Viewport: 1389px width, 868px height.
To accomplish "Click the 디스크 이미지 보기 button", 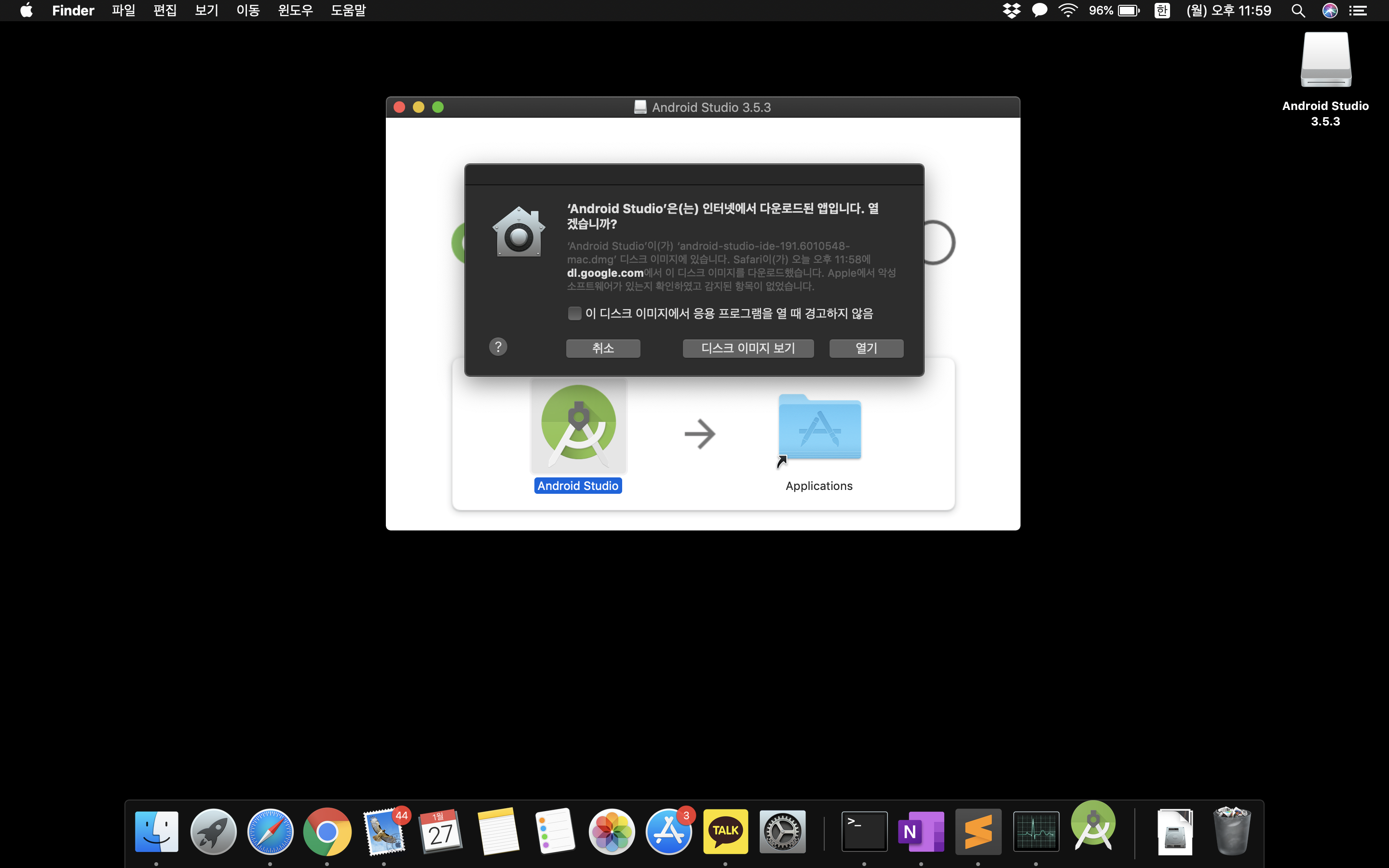I will click(748, 348).
